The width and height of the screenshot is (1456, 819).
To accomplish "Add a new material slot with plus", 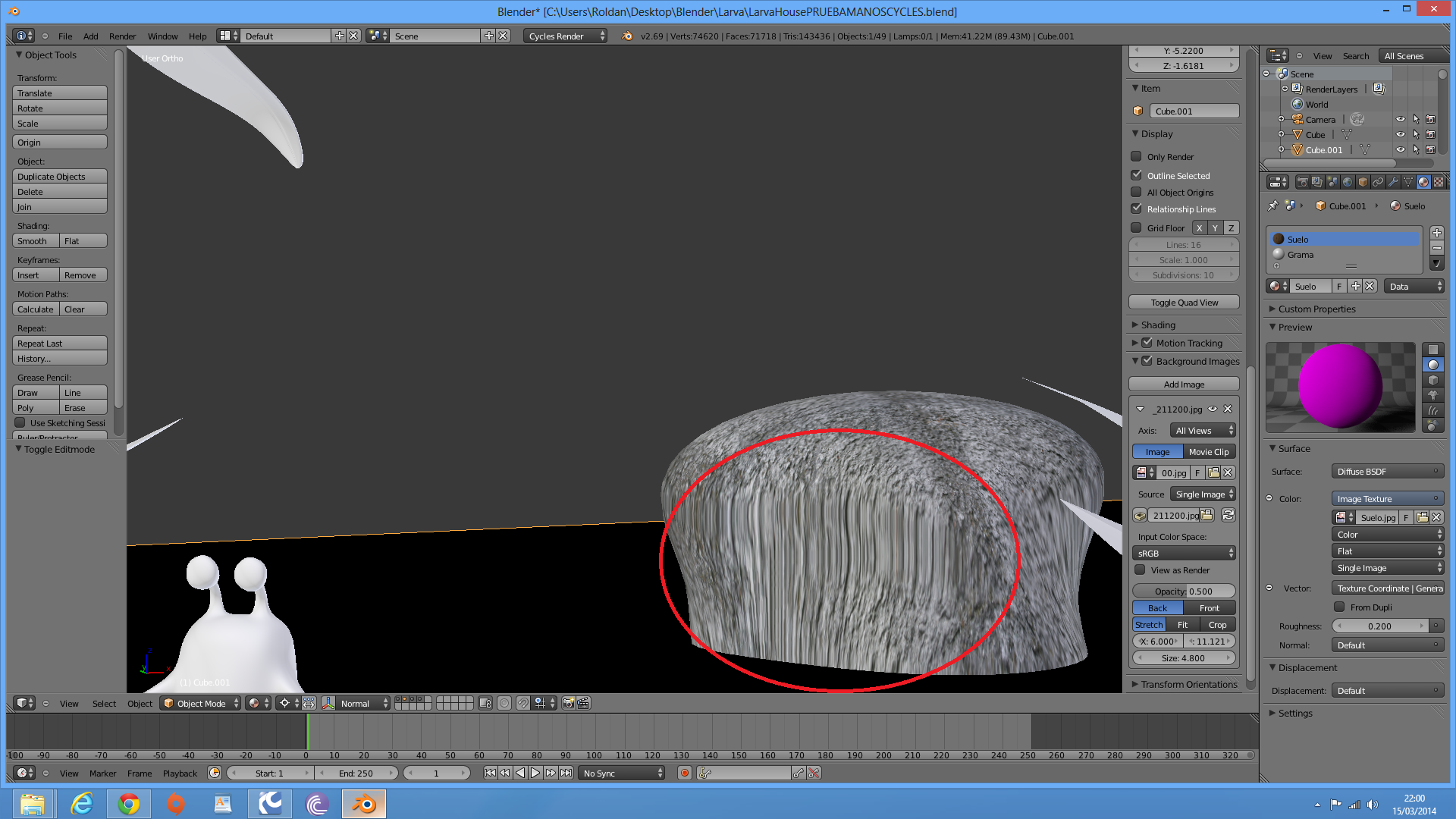I will click(1436, 233).
